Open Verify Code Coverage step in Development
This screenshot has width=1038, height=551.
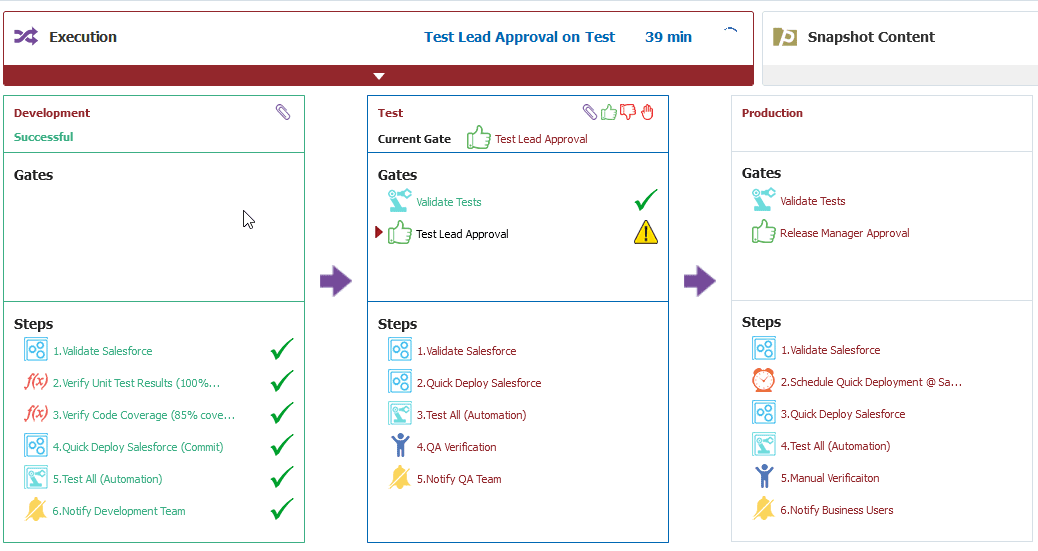(x=144, y=415)
